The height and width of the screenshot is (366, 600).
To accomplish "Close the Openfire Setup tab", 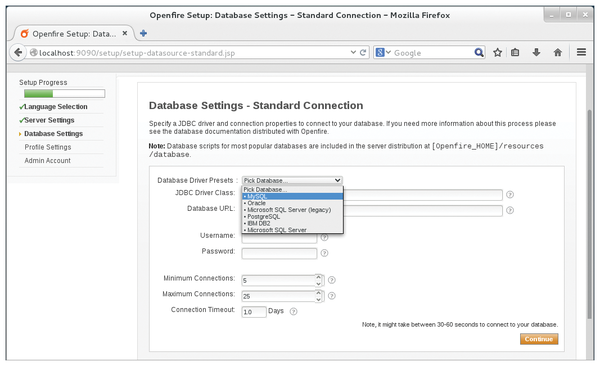I will pyautogui.click(x=125, y=33).
